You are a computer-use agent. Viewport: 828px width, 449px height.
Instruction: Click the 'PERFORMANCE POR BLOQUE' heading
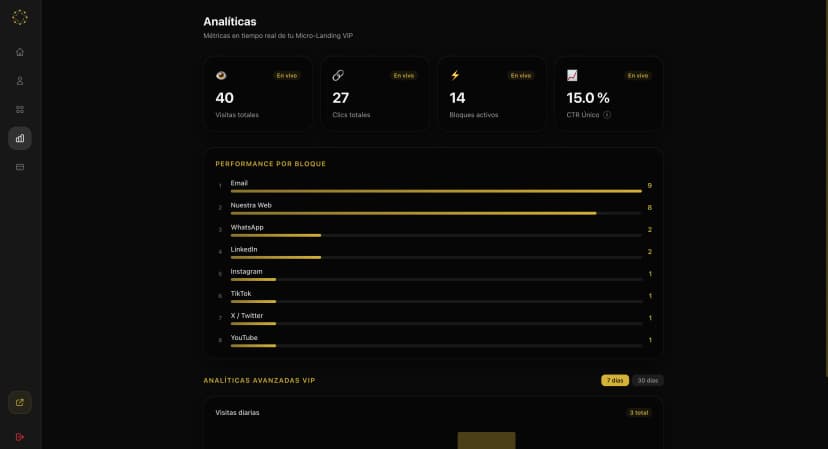click(271, 164)
